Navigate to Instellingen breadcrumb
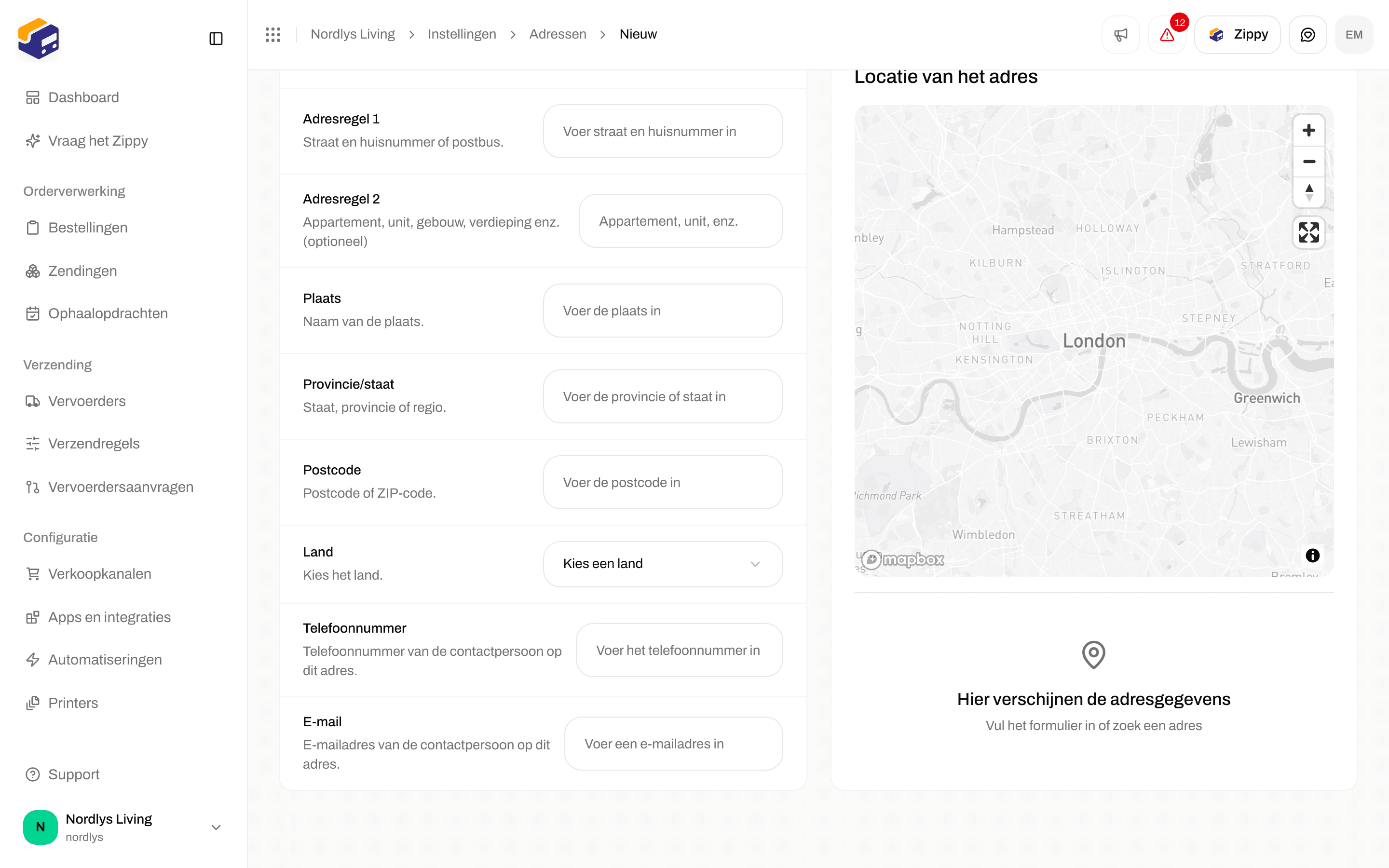1389x868 pixels. [462, 34]
